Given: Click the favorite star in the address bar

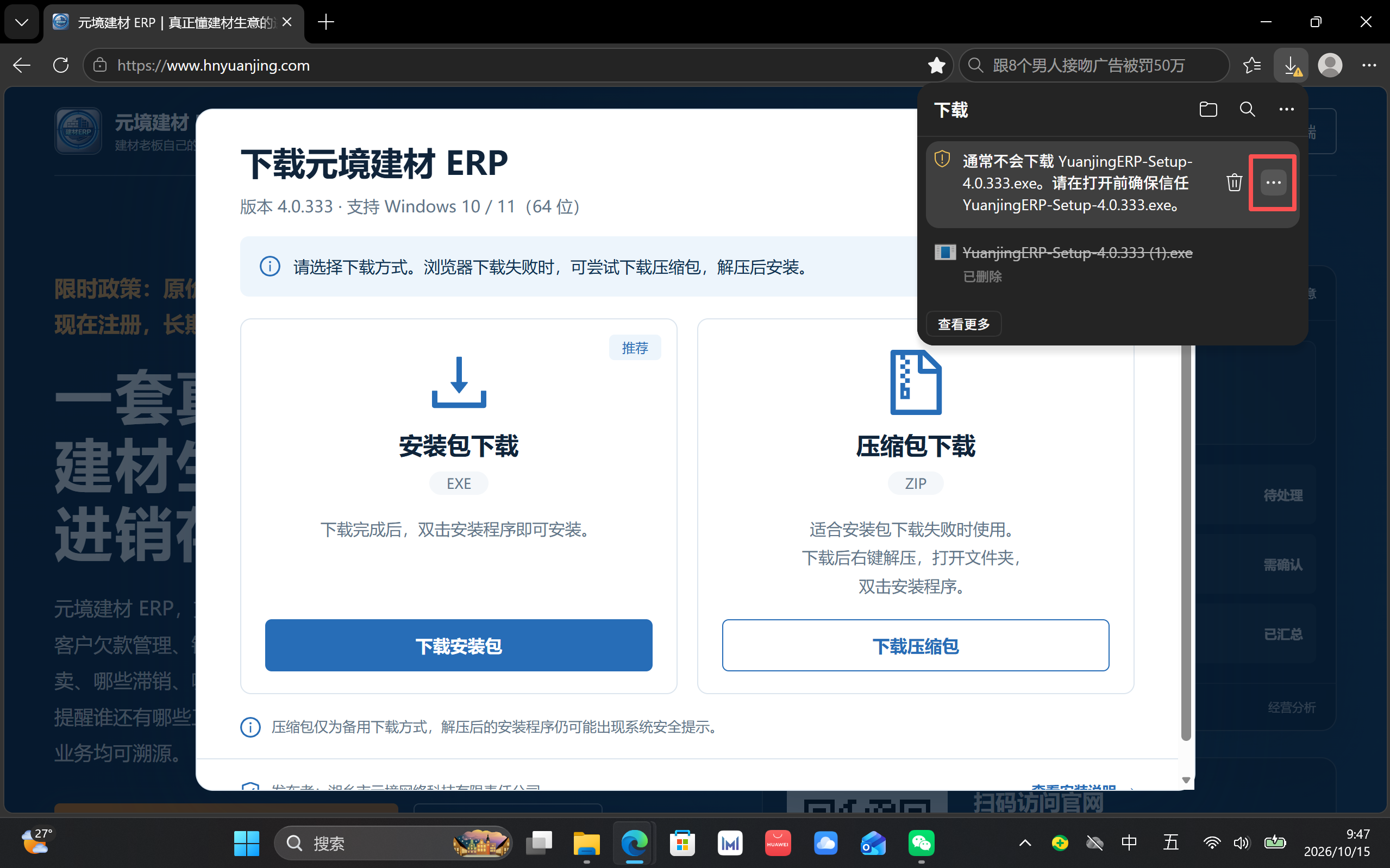Looking at the screenshot, I should point(936,65).
